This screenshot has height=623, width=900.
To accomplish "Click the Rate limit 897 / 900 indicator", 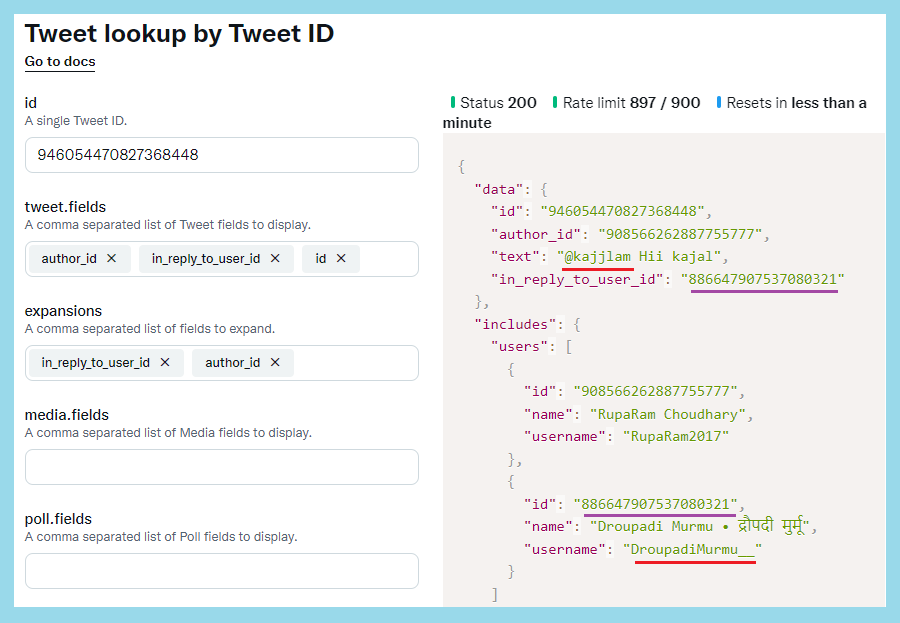I will coord(627,103).
